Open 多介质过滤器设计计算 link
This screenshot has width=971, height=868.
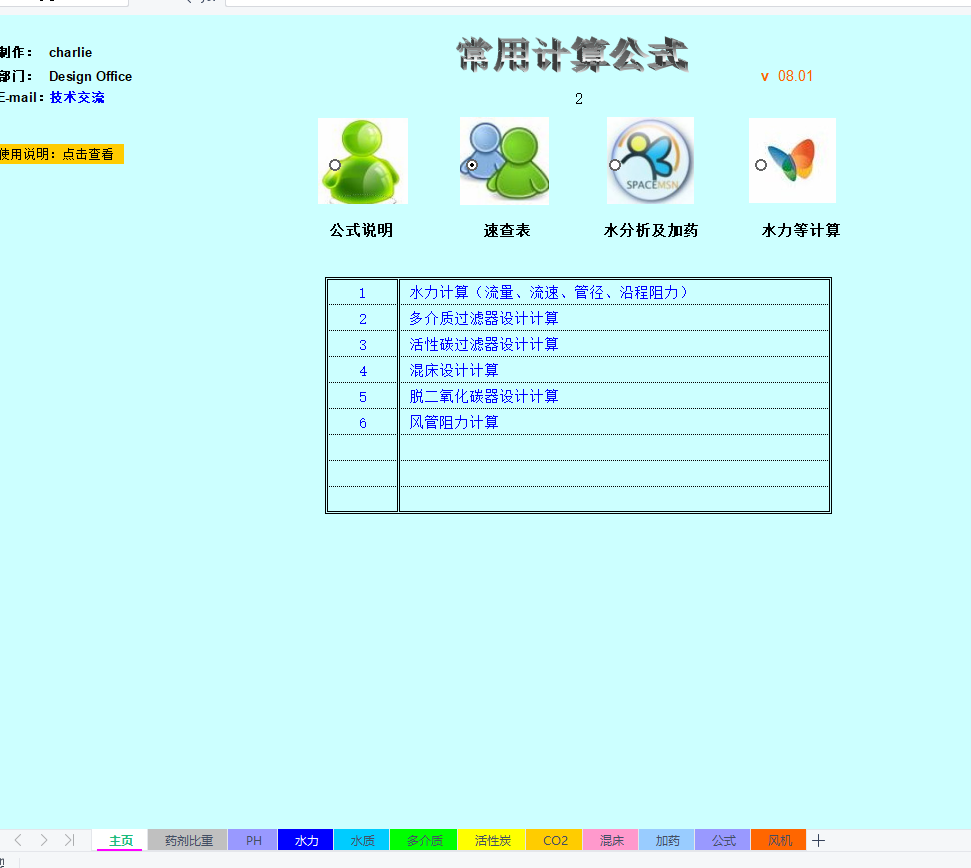[484, 318]
